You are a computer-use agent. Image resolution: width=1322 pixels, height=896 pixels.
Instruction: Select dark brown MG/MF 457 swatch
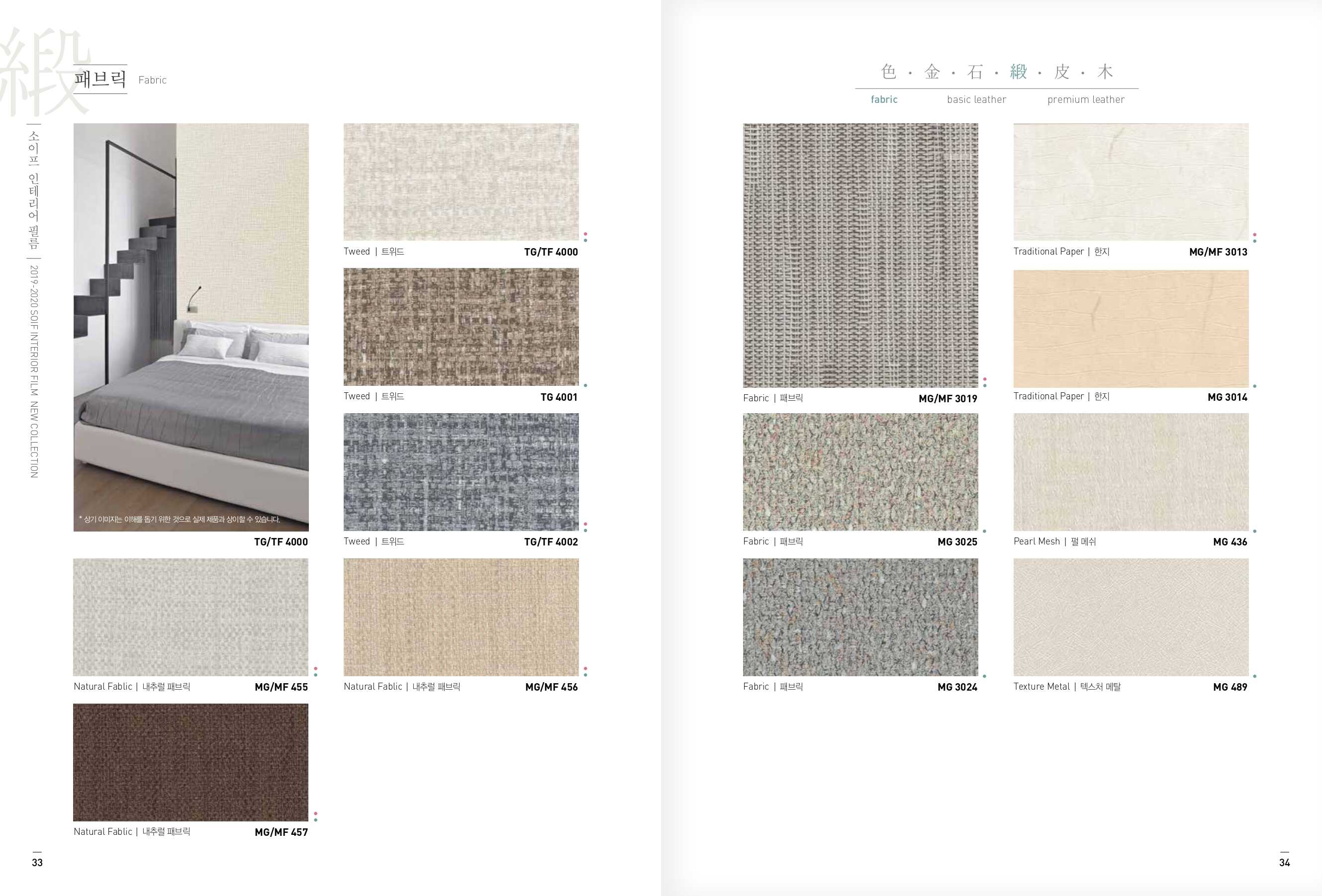[x=190, y=762]
